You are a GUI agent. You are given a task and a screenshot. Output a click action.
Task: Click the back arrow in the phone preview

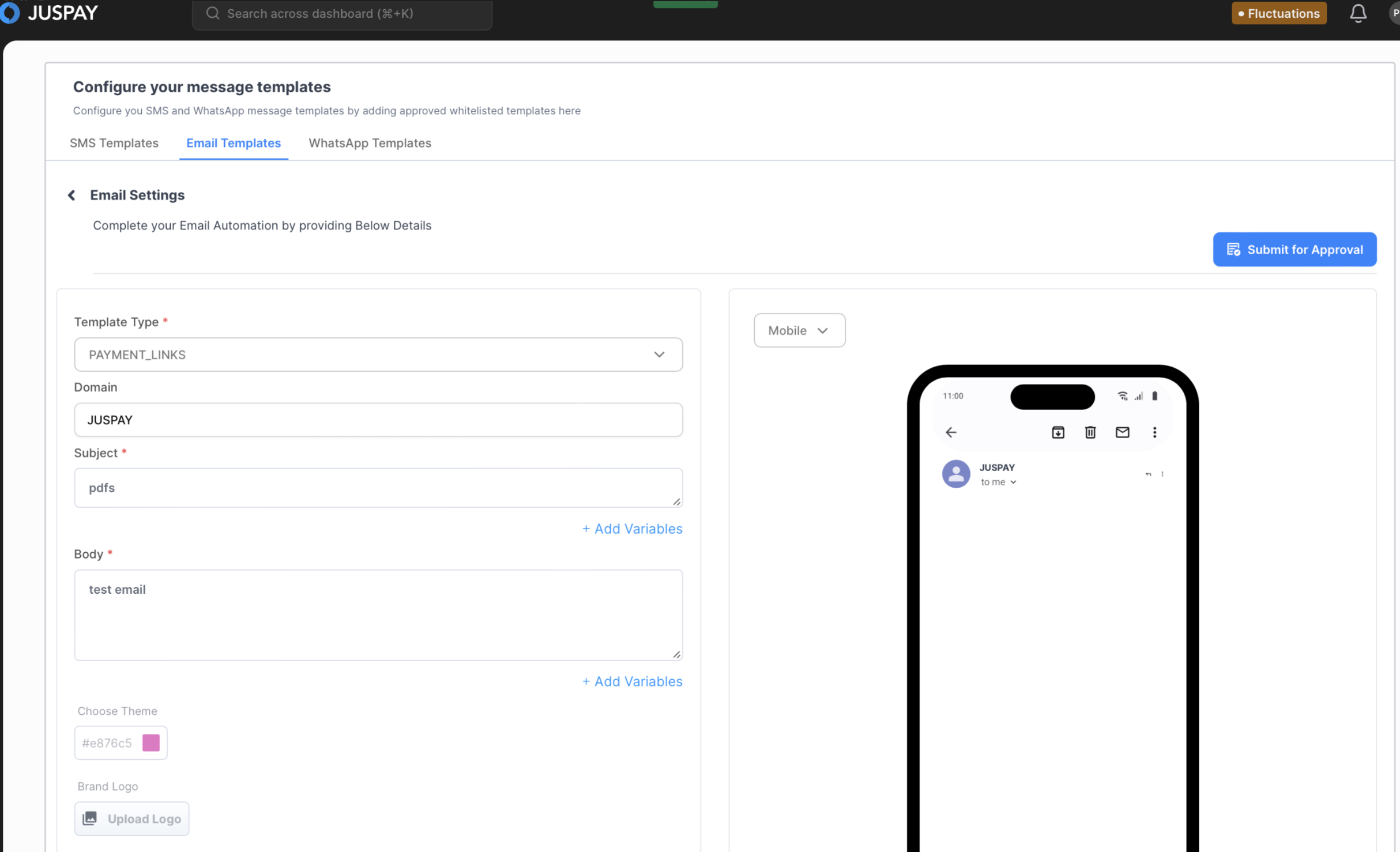(x=951, y=432)
